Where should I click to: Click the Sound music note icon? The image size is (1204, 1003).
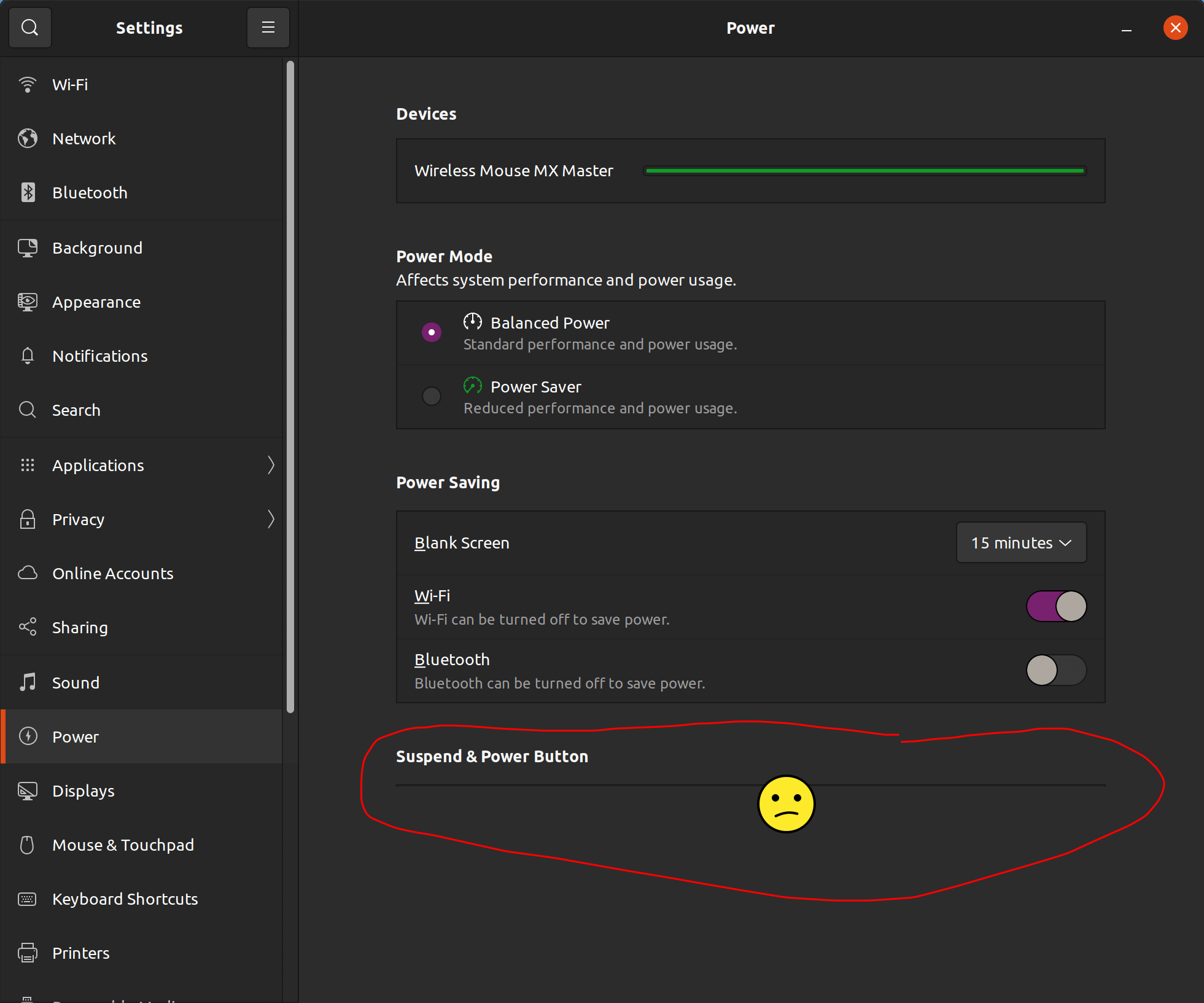pyautogui.click(x=28, y=682)
